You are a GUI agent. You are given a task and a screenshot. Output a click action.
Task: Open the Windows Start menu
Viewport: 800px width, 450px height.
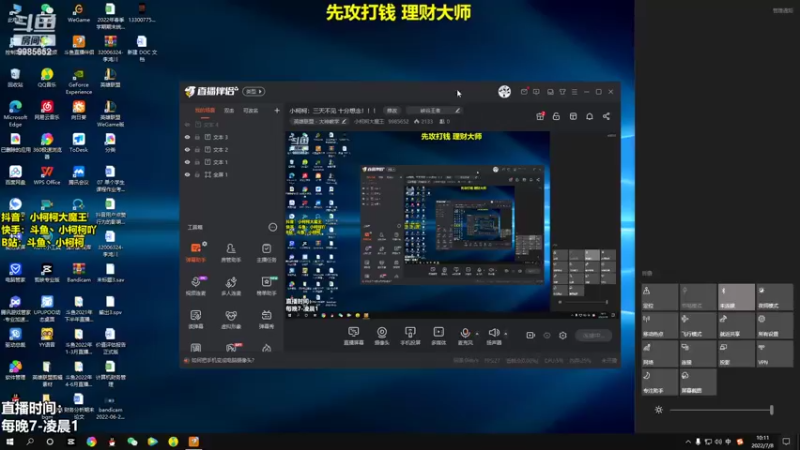pos(10,441)
